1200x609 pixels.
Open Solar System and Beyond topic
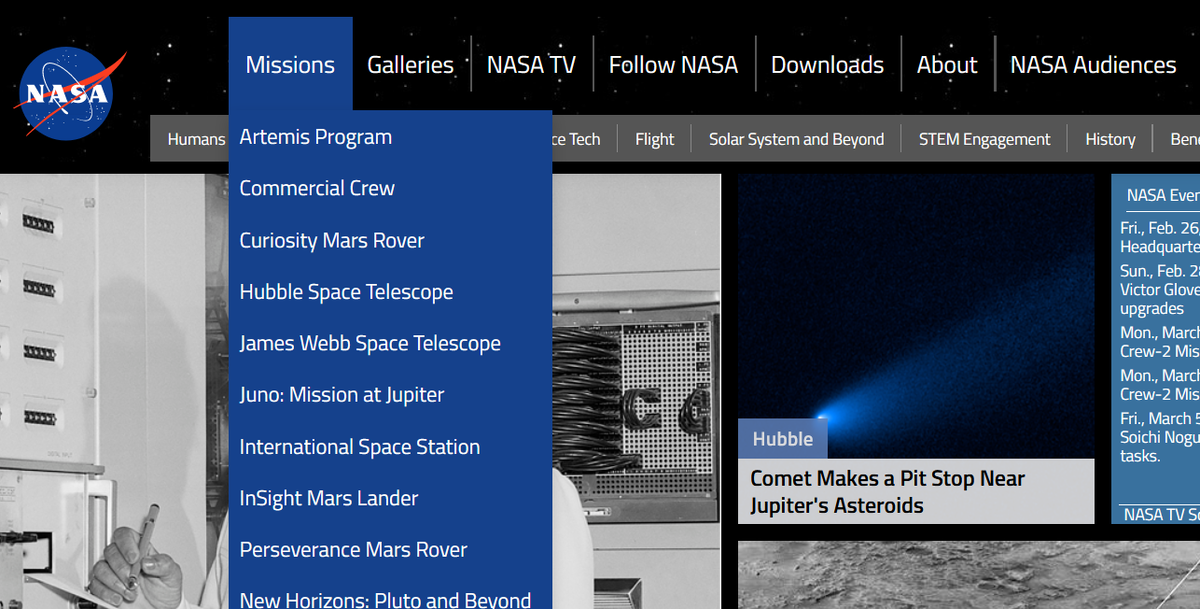[x=797, y=139]
